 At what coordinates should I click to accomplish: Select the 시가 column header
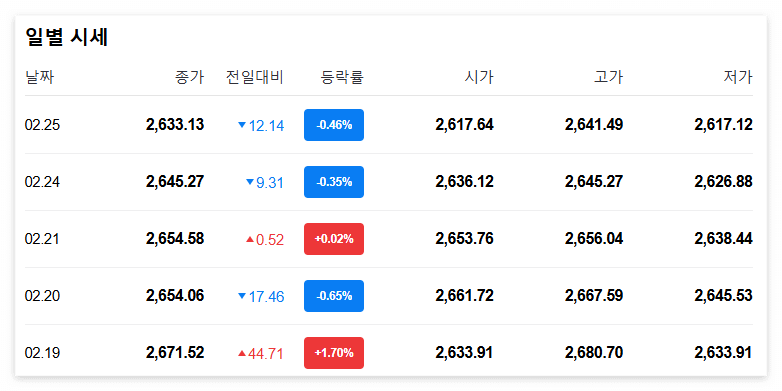479,77
